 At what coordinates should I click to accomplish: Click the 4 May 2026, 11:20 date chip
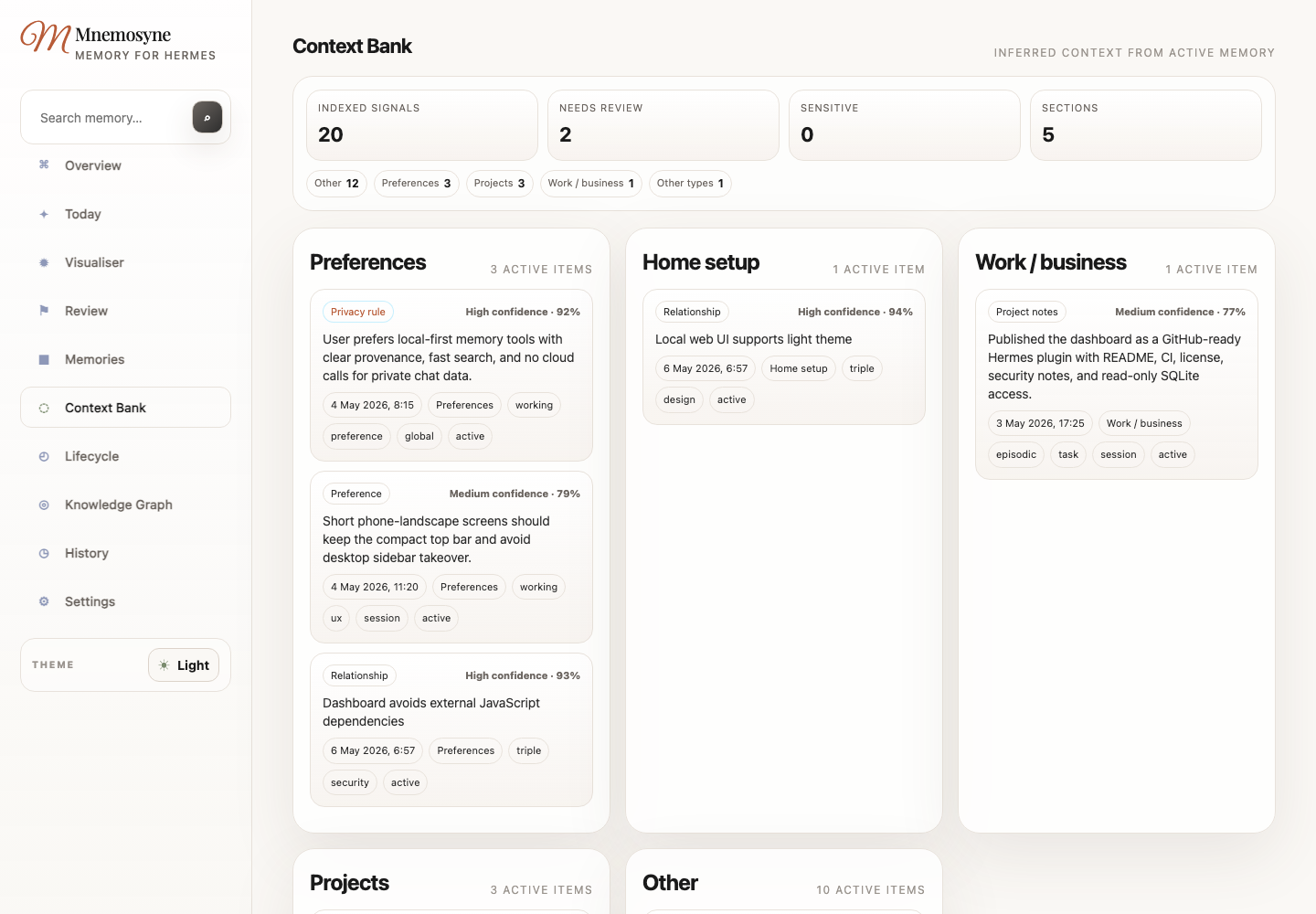[375, 588]
